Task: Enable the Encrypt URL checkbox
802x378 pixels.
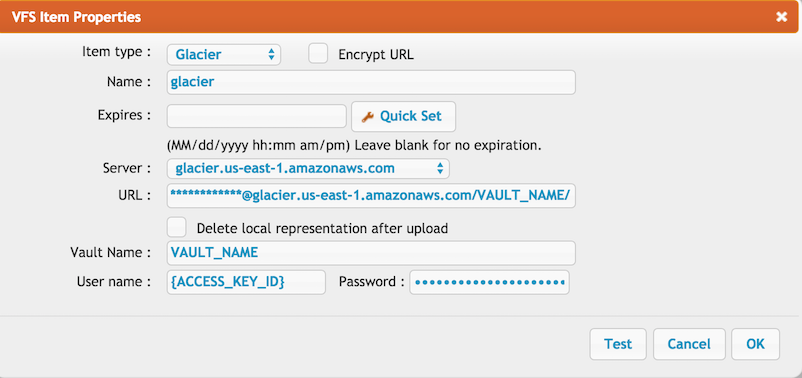Action: (318, 54)
